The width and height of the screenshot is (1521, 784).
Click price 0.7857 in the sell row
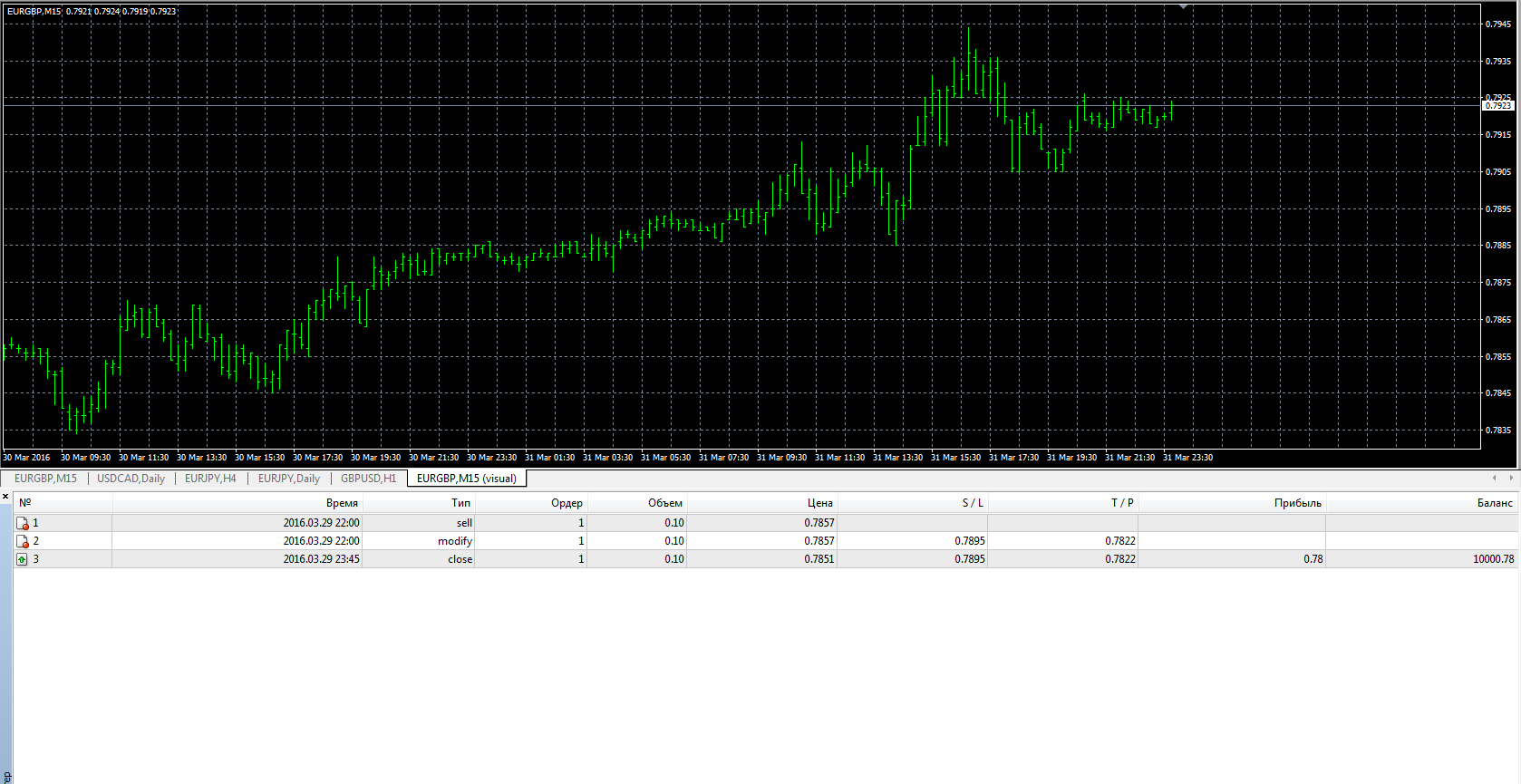tap(819, 523)
